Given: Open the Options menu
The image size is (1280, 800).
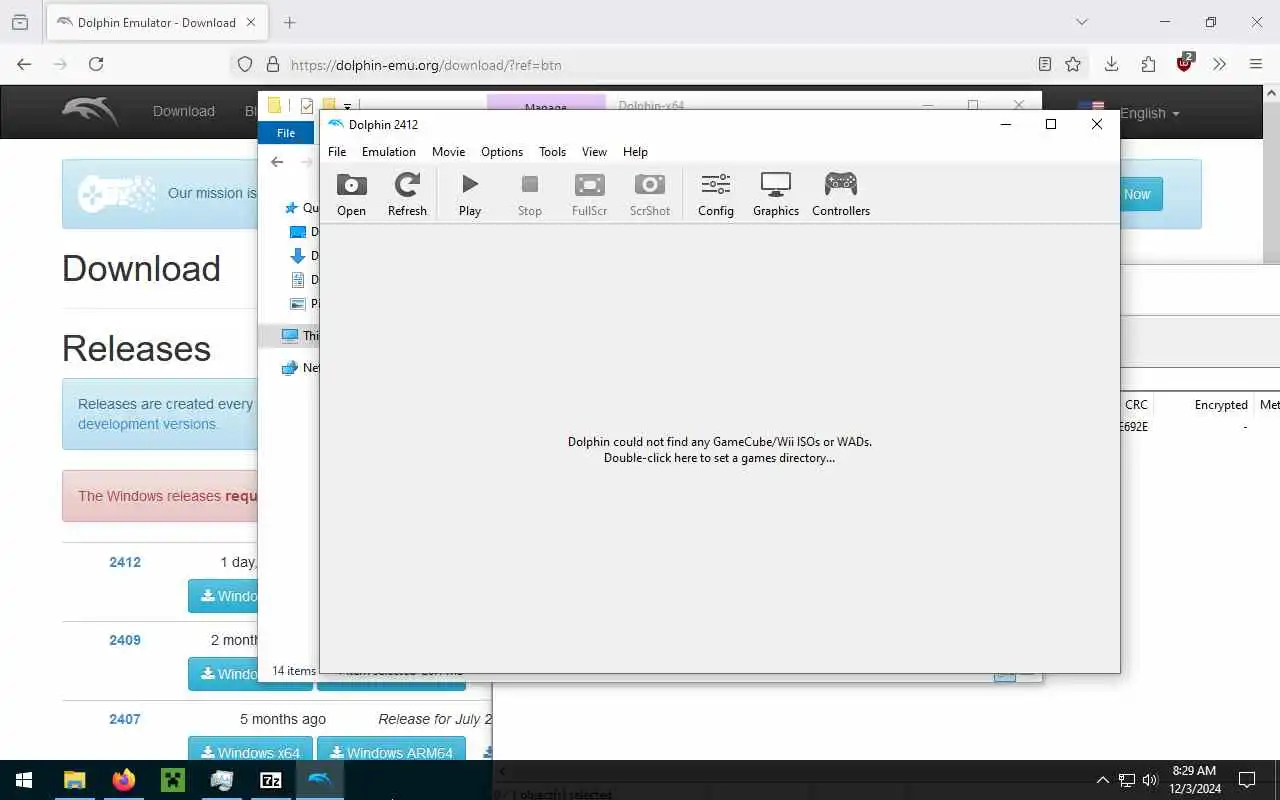Looking at the screenshot, I should pos(502,152).
